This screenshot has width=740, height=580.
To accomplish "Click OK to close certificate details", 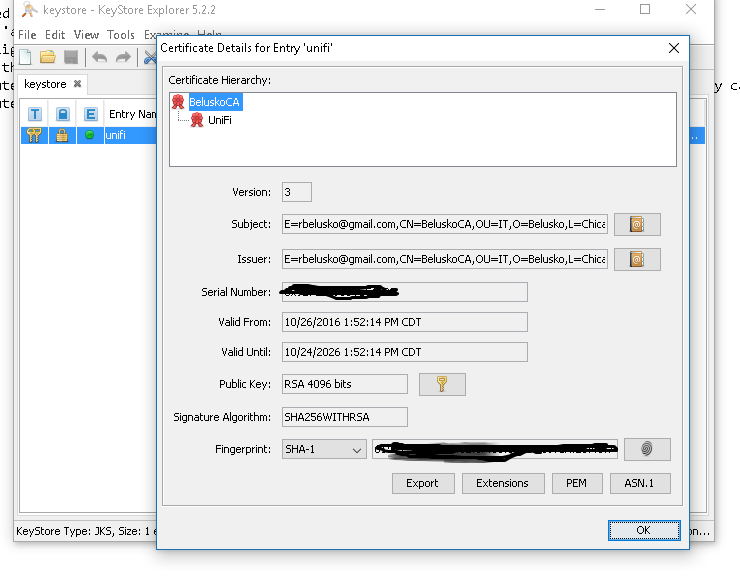I will tap(643, 529).
